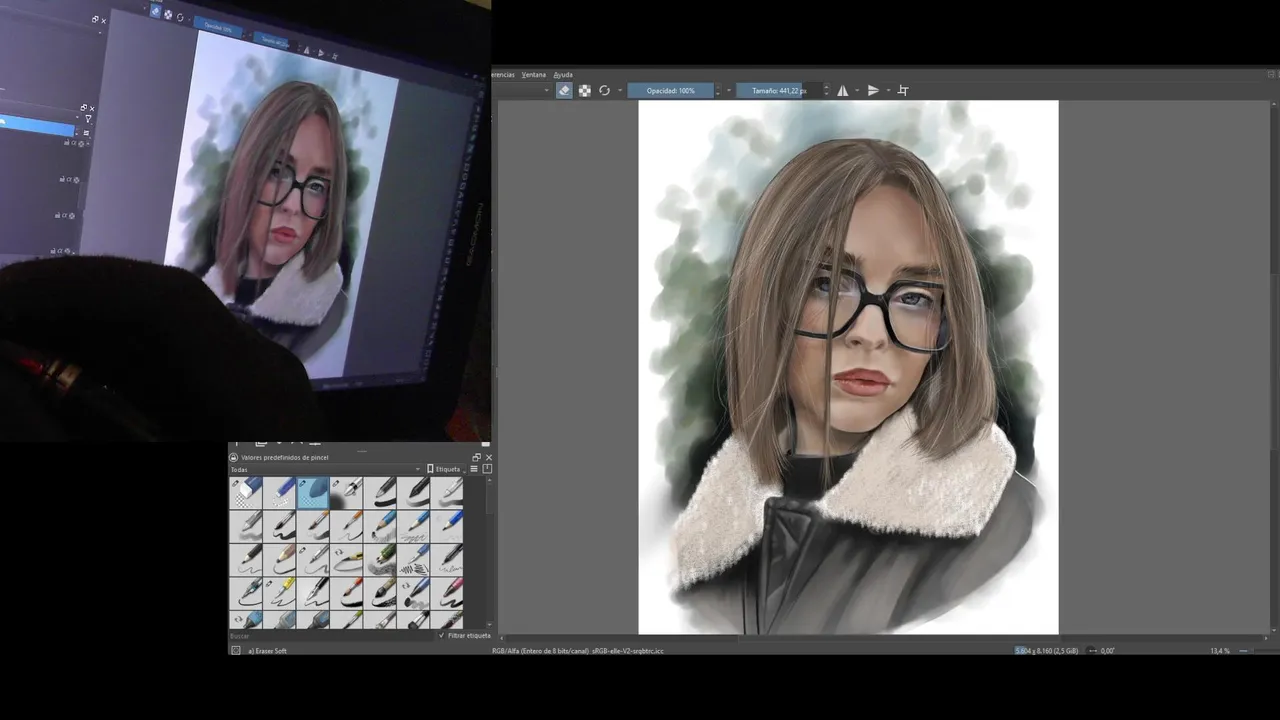
Task: Select the airbrush soft preset
Action: pos(346,492)
